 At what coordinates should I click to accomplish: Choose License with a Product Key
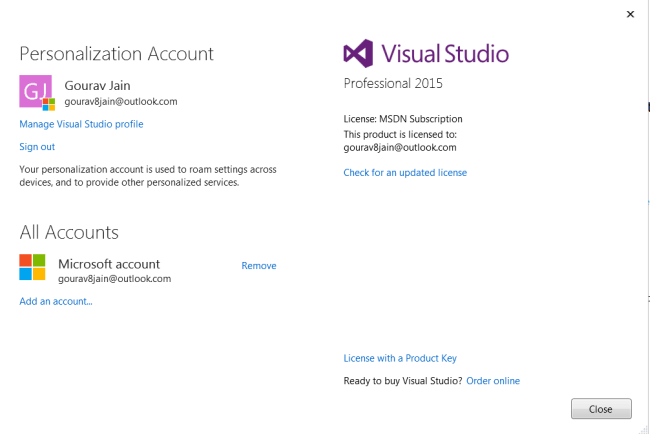(x=400, y=358)
